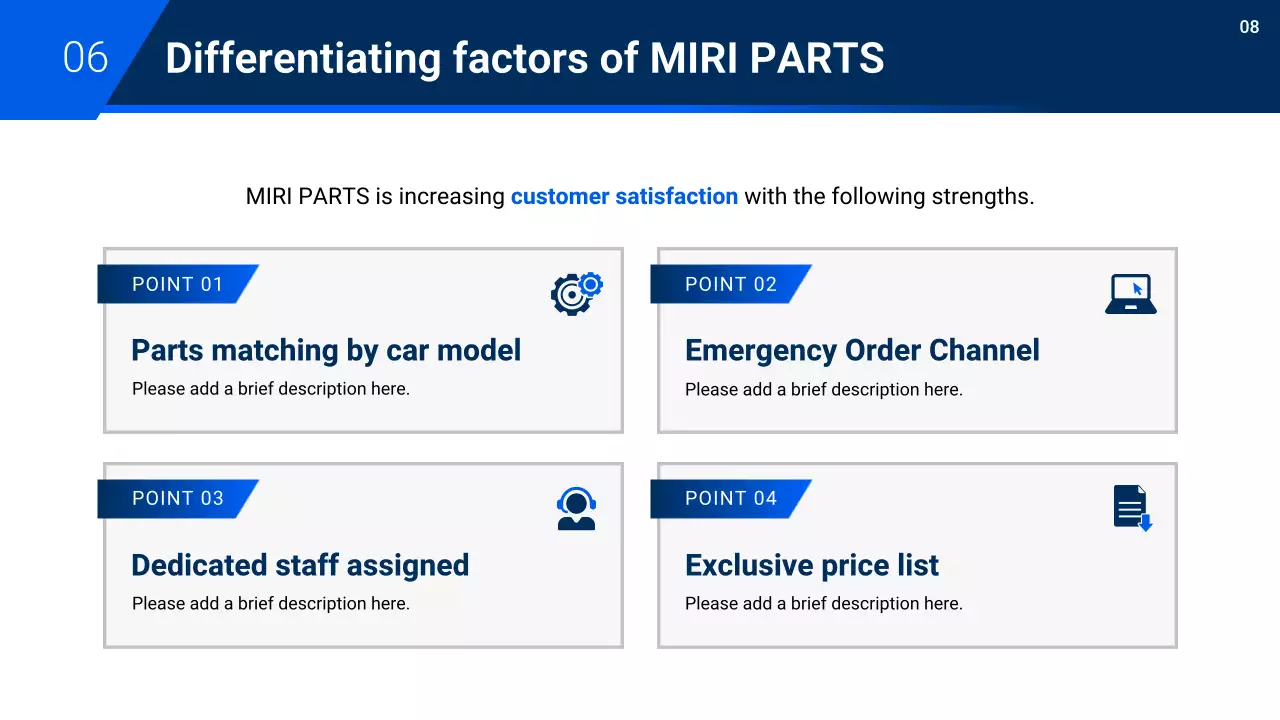Select the slide title 'Differentiating factors of MIRI PARTS'
This screenshot has width=1280, height=720.
(524, 58)
